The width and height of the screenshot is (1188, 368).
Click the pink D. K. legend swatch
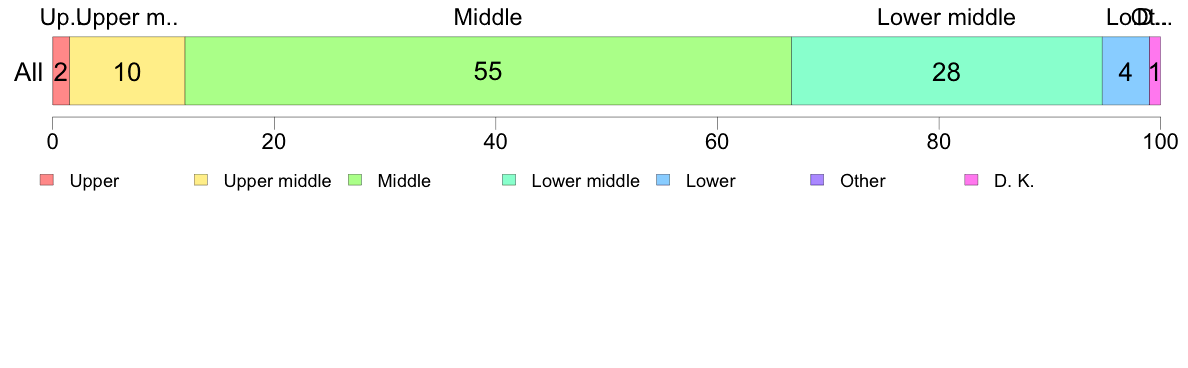coord(971,180)
